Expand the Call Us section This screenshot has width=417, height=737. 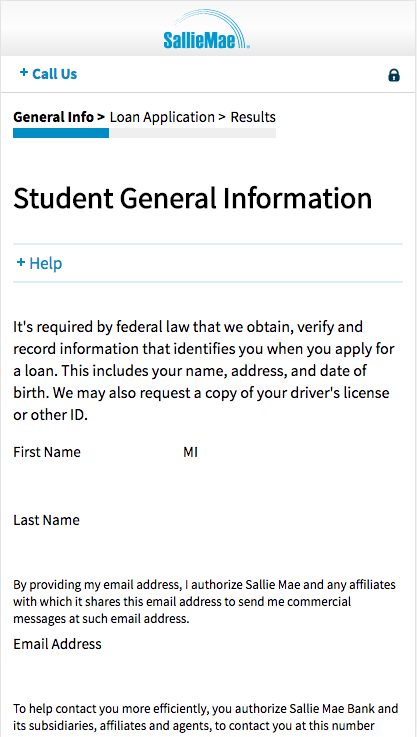(x=48, y=74)
